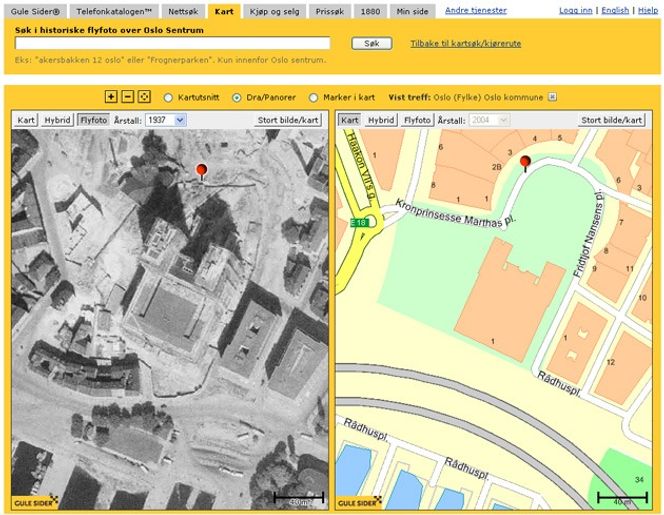Click the Fridtjof Nansens pl. street label
The height and width of the screenshot is (515, 664).
[x=588, y=234]
